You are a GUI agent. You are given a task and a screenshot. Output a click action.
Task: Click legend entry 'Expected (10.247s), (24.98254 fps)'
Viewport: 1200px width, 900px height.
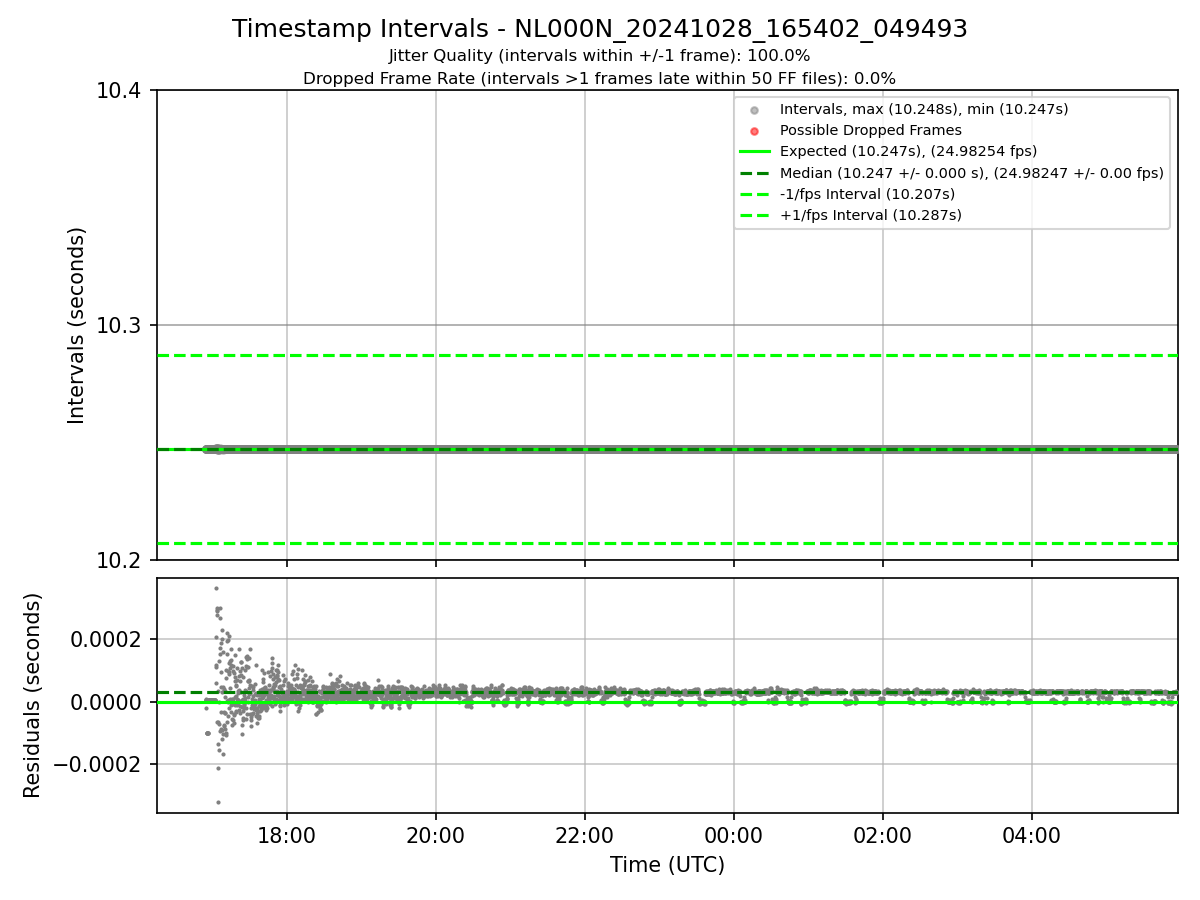tap(908, 151)
